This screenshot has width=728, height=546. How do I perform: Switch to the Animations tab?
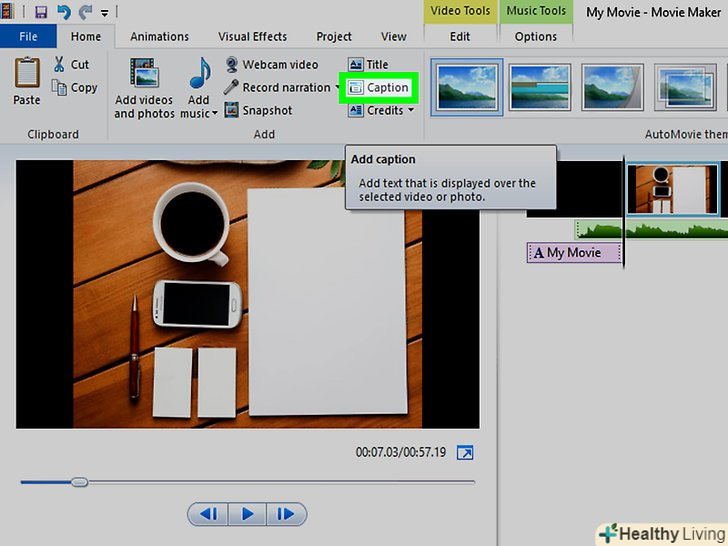coord(159,37)
